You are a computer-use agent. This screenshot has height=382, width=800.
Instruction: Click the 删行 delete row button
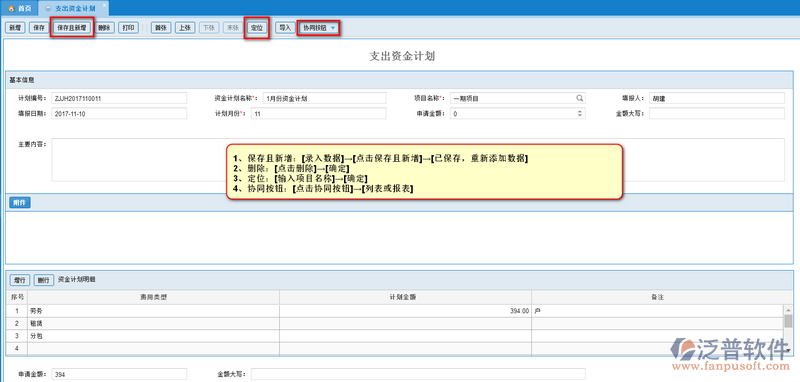pyautogui.click(x=43, y=280)
